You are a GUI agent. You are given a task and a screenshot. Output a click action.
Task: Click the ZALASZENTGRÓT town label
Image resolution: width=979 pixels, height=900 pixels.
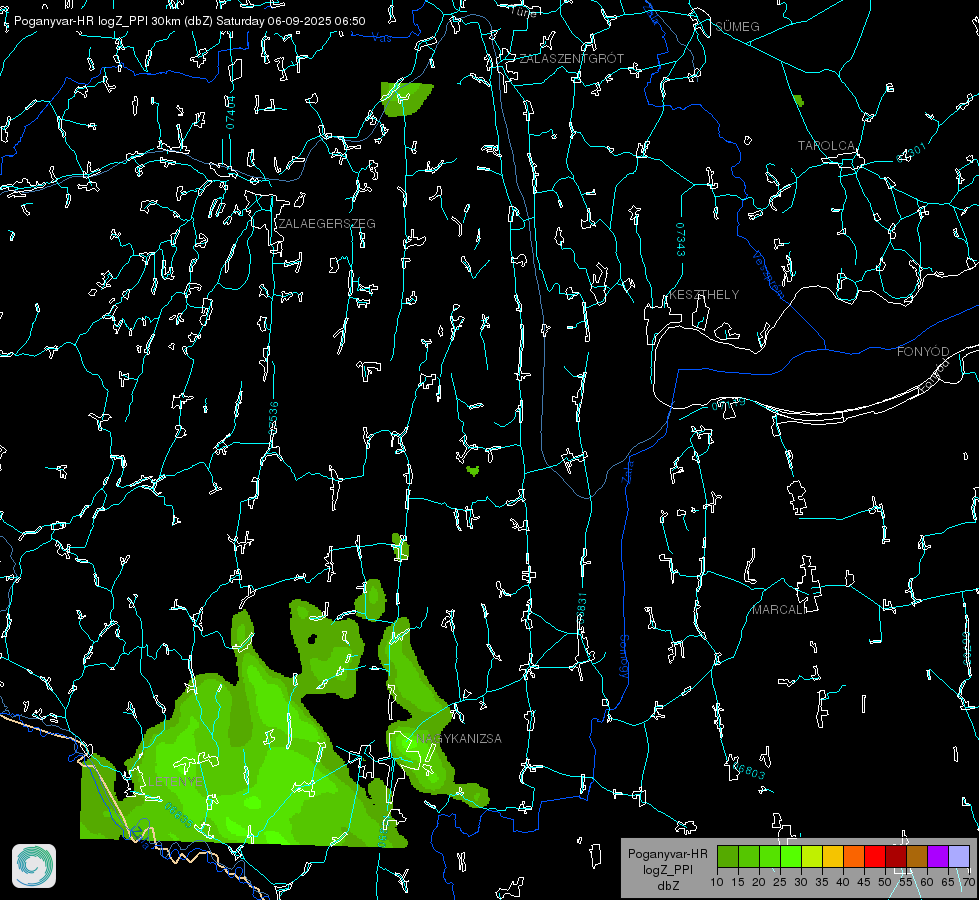coord(571,59)
